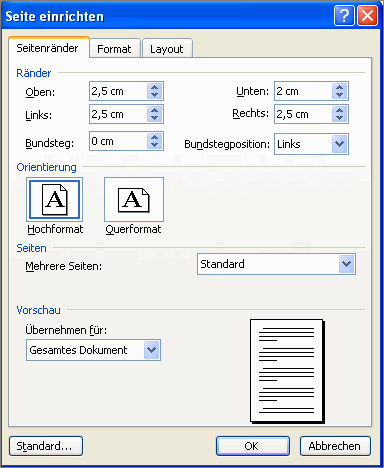This screenshot has height=468, width=384.
Task: Open the Bundstegposition dropdown
Action: [339, 144]
